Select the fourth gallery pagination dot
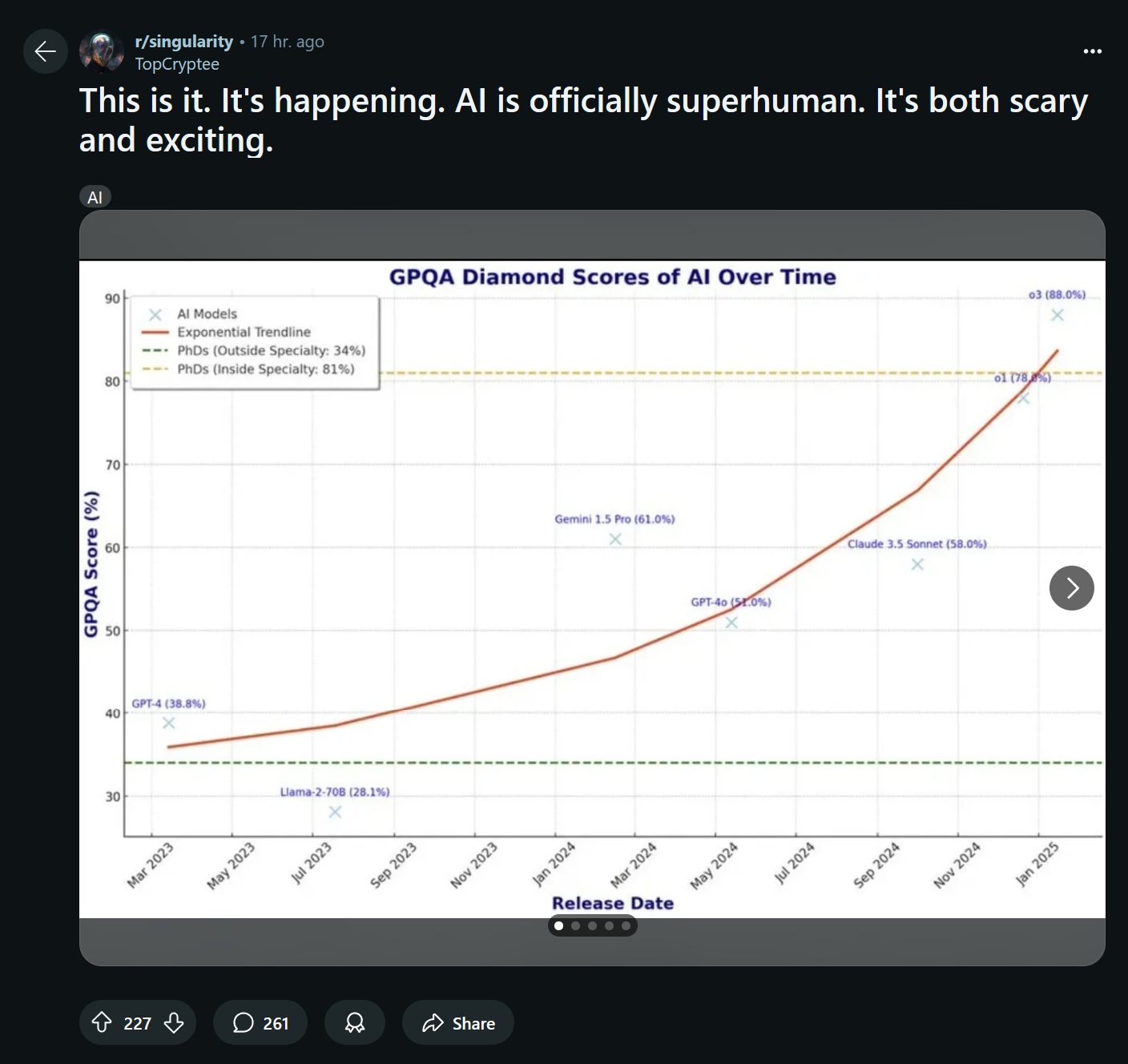 pos(609,926)
